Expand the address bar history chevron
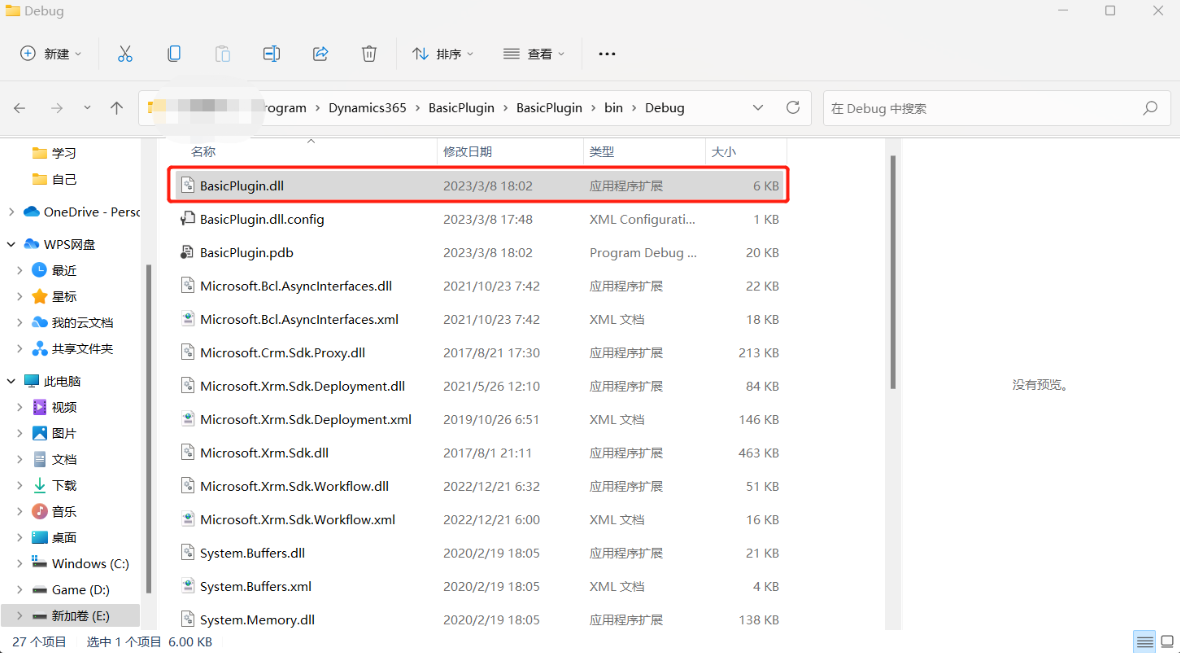The width and height of the screenshot is (1180, 653). pos(758,108)
